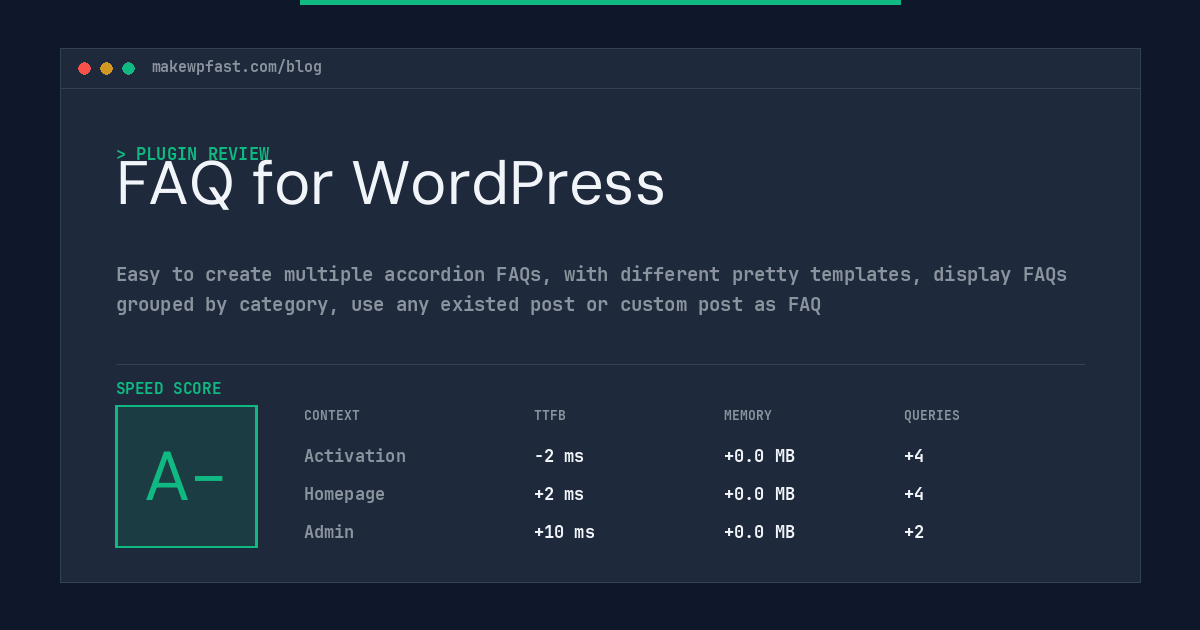Click the A- grade badge
This screenshot has height=630, width=1200.
[186, 476]
